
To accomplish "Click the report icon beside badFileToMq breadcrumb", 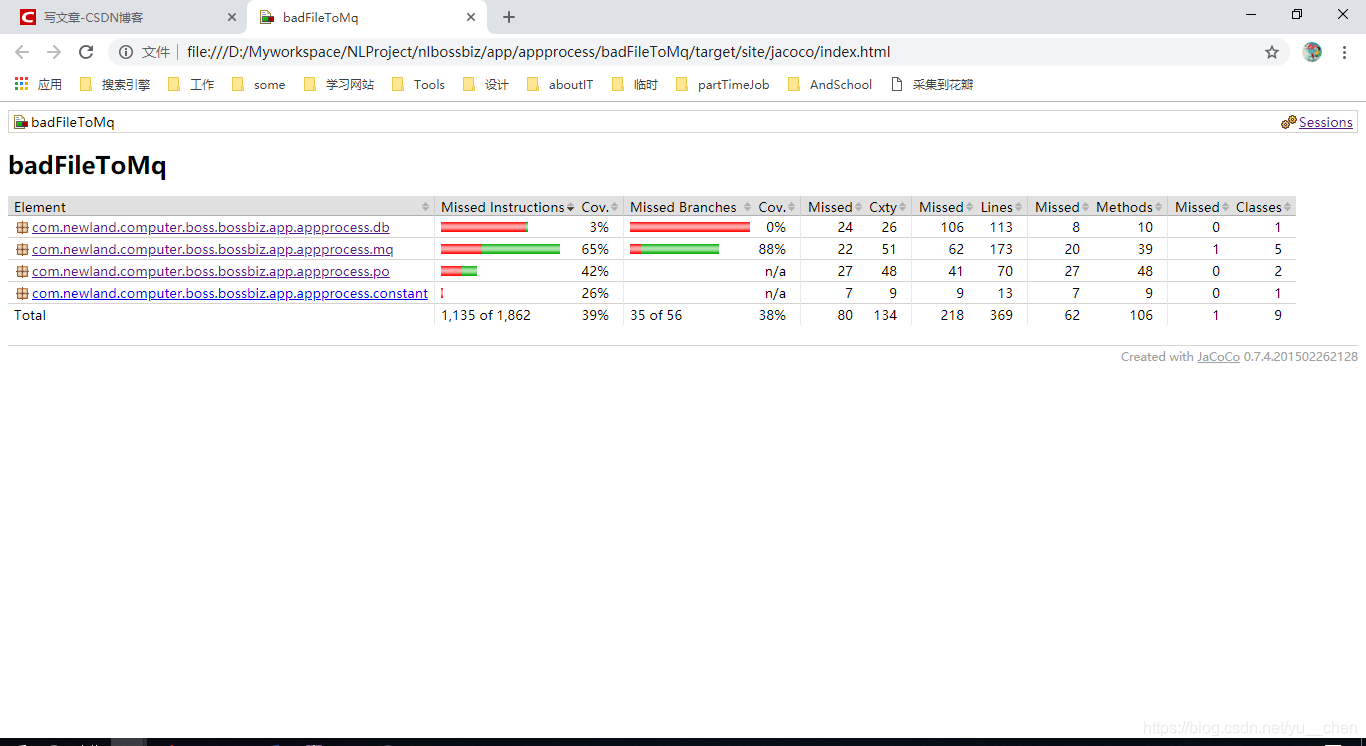I will [20, 122].
